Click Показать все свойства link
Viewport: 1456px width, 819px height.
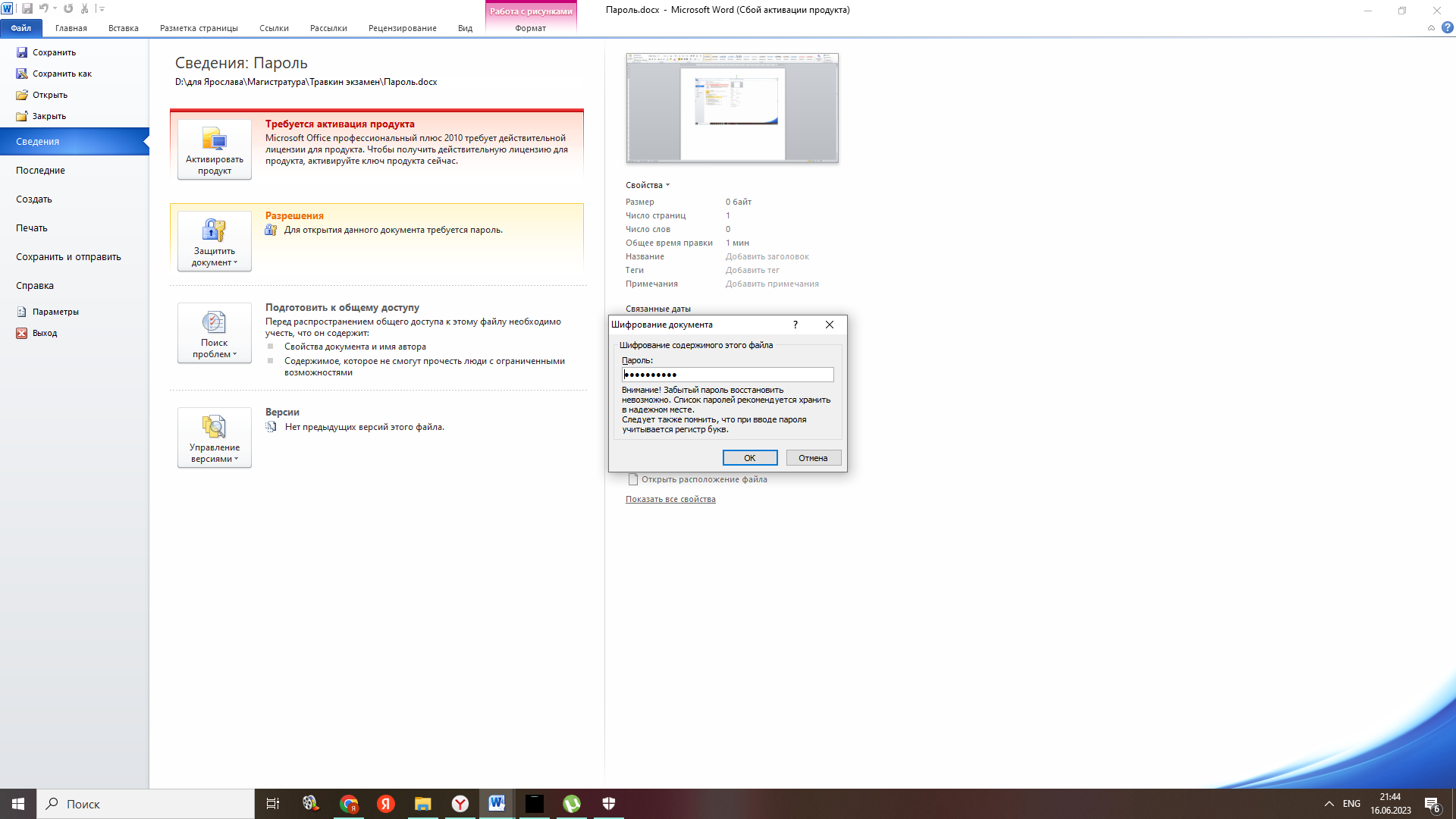[x=670, y=499]
